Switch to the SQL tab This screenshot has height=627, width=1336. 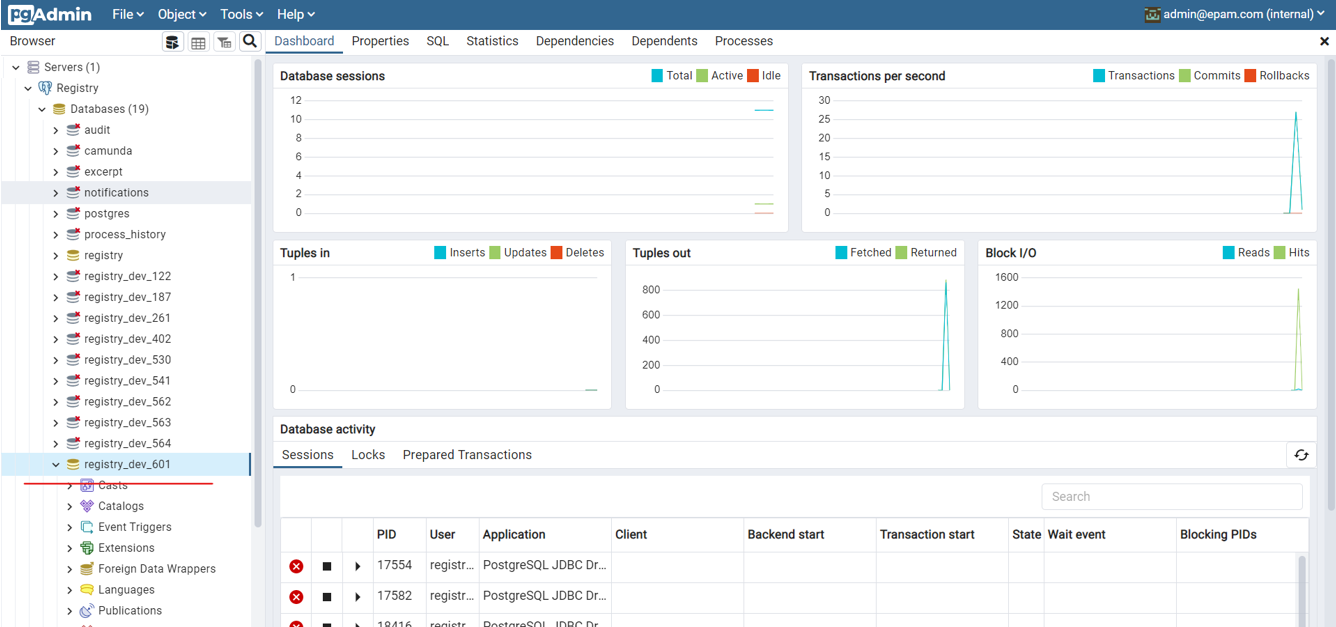pyautogui.click(x=438, y=41)
